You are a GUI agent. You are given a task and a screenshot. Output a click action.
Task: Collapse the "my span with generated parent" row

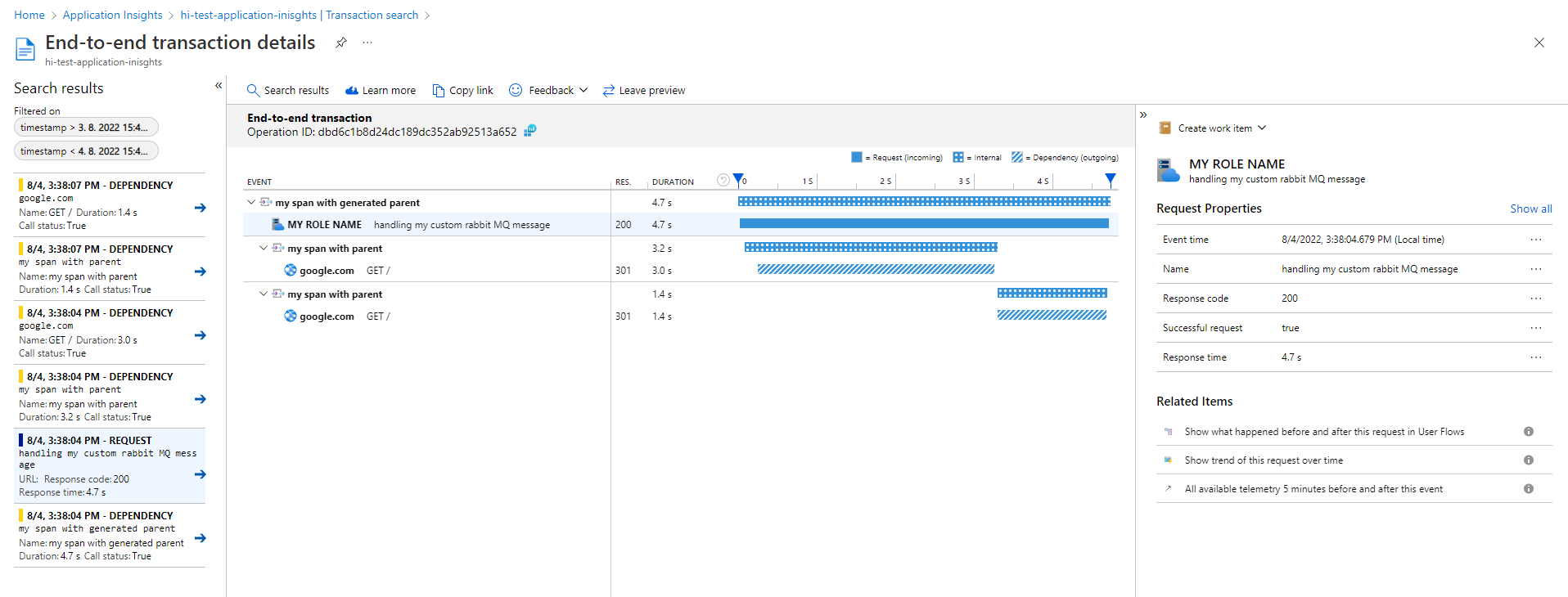point(251,203)
